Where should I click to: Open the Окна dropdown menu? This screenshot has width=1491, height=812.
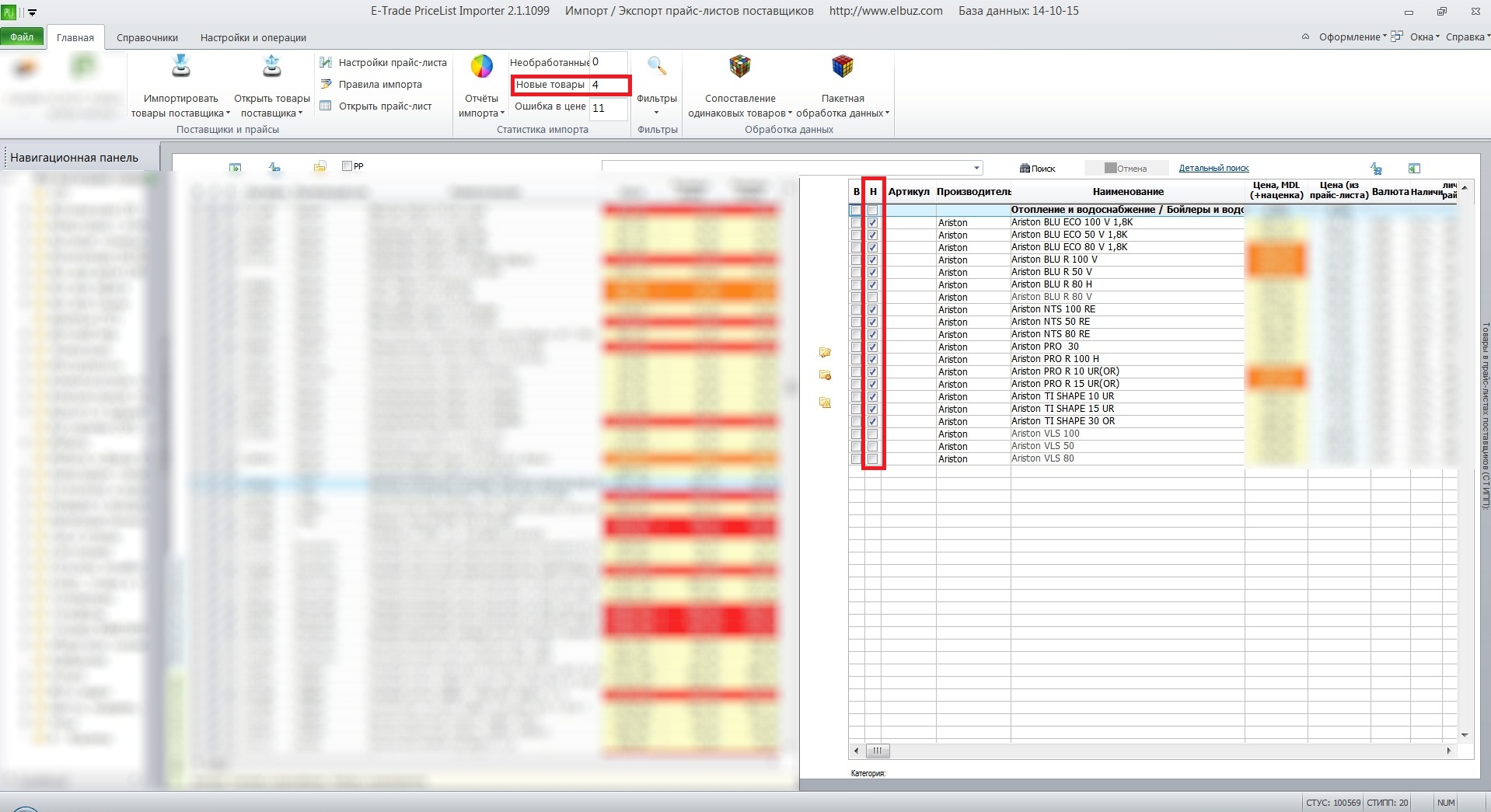(1424, 37)
